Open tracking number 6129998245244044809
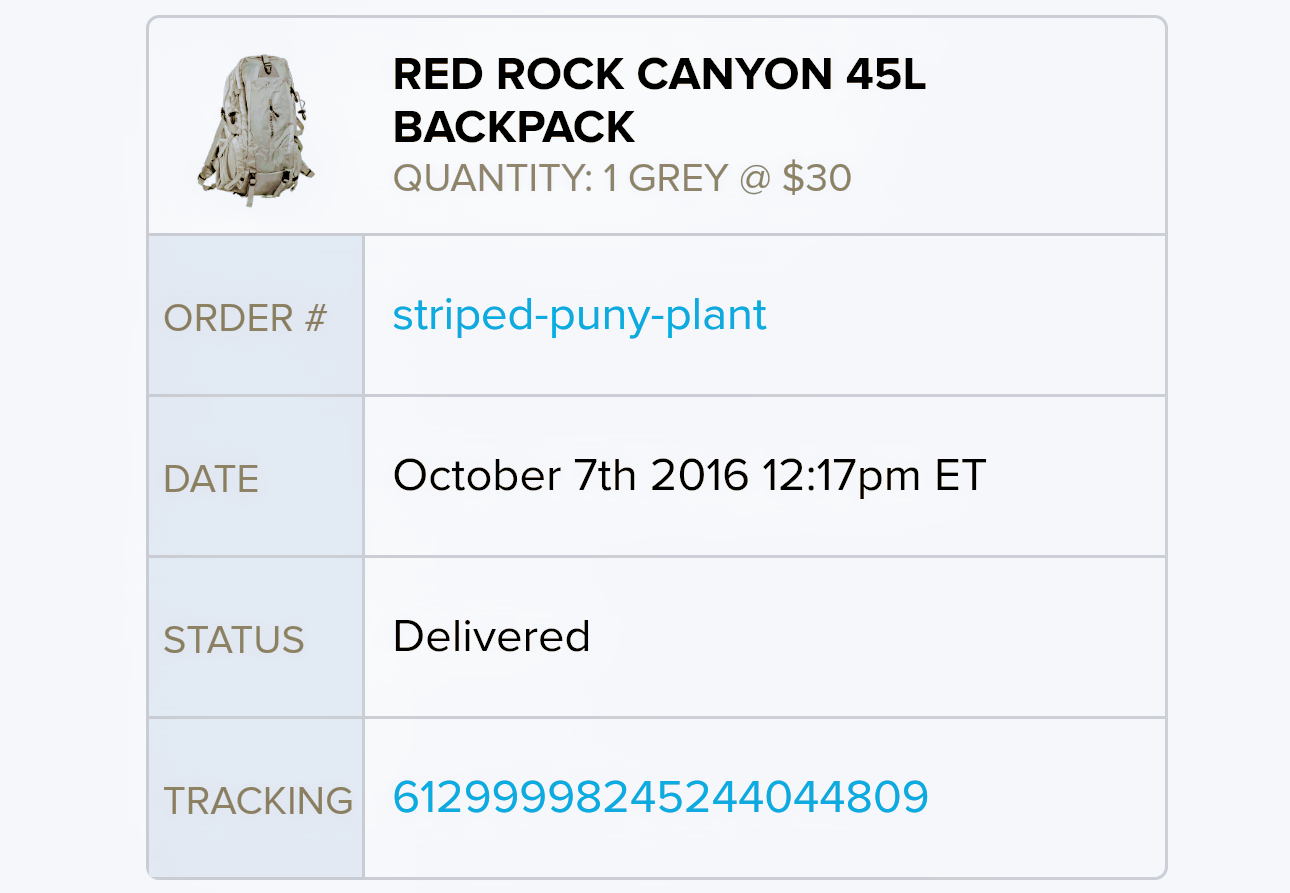This screenshot has height=893, width=1290. click(x=660, y=797)
